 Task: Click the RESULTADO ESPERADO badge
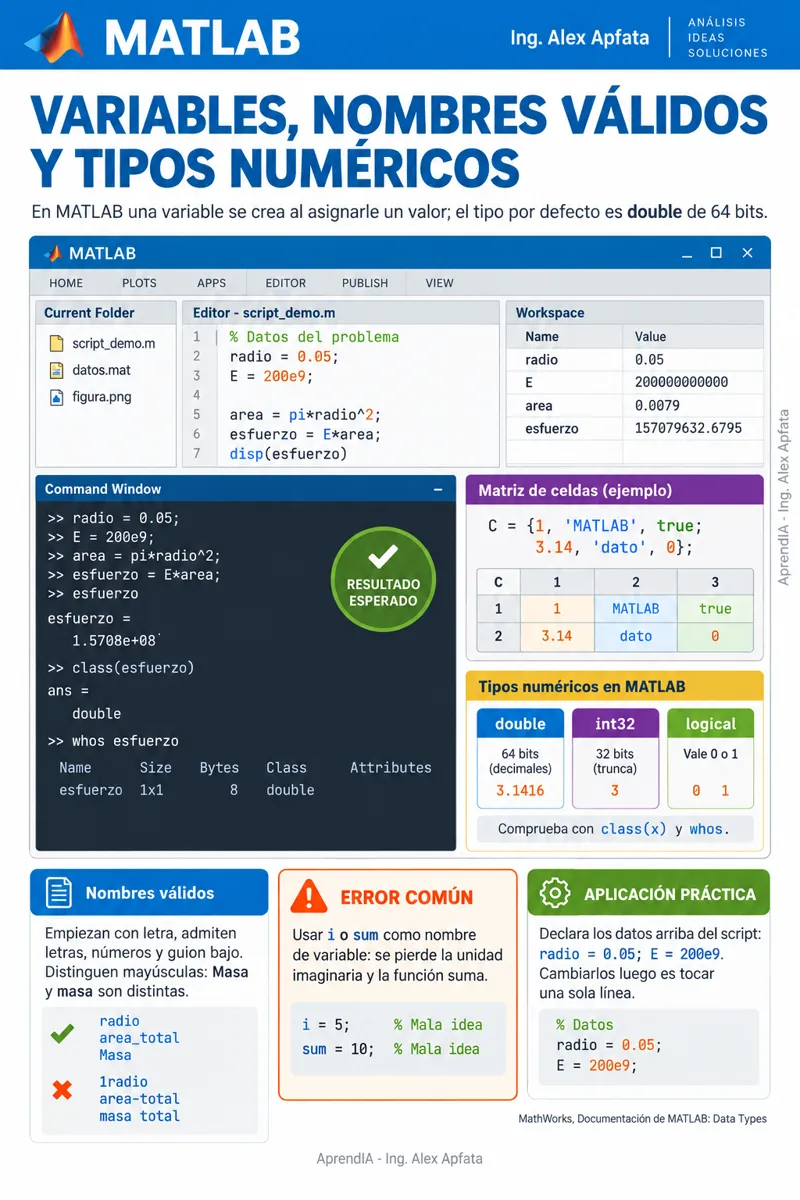tap(383, 580)
